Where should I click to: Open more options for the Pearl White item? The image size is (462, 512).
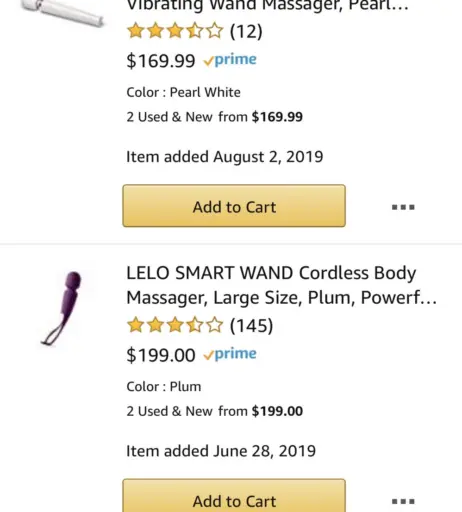click(x=403, y=207)
